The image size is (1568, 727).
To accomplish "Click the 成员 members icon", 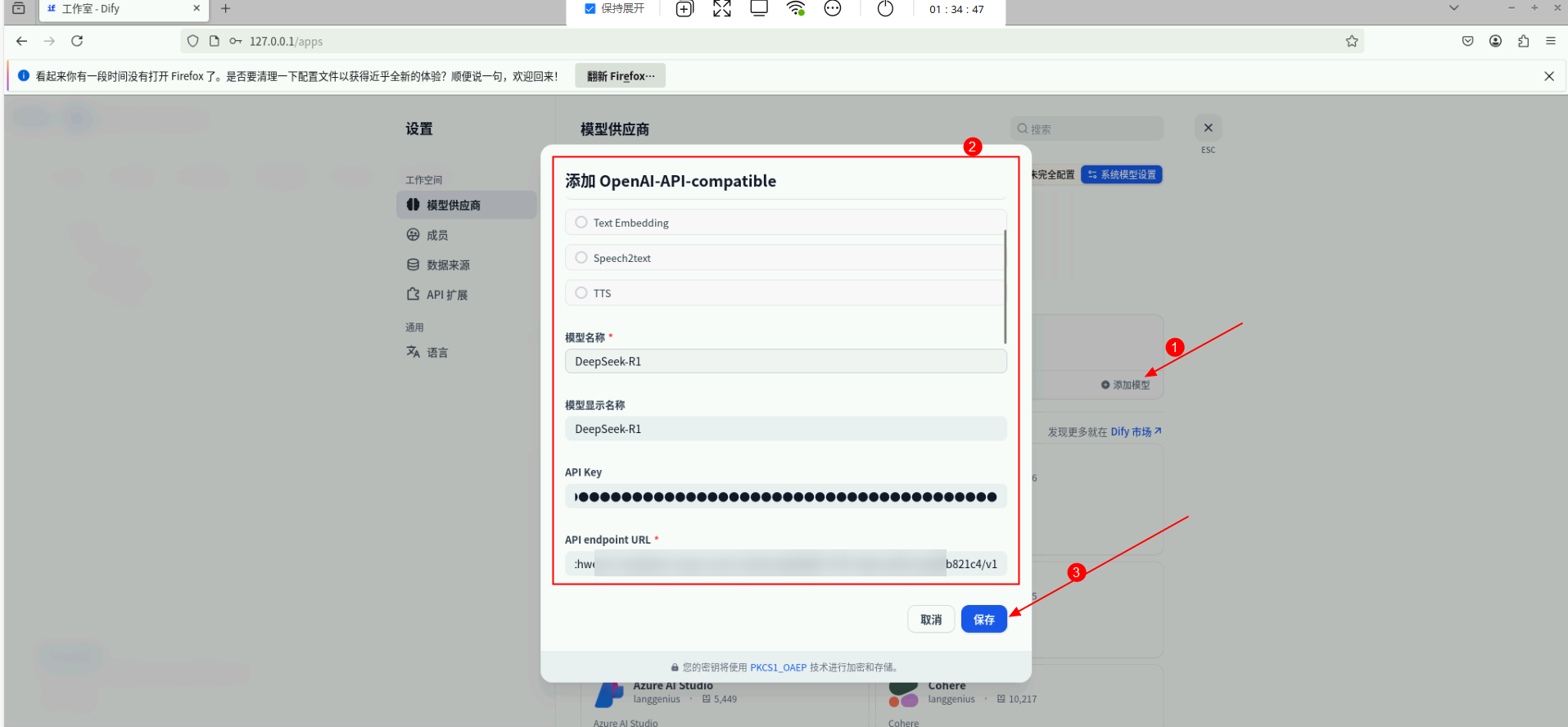I will [x=413, y=235].
